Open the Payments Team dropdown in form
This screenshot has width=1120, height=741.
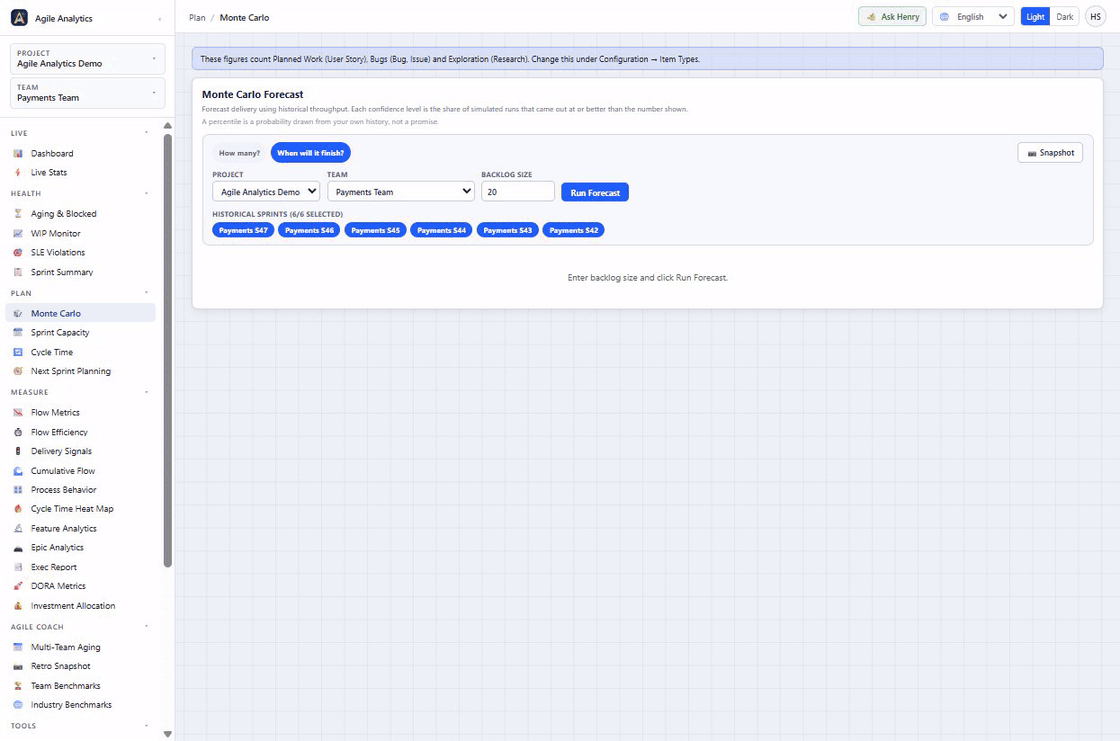[x=401, y=192]
